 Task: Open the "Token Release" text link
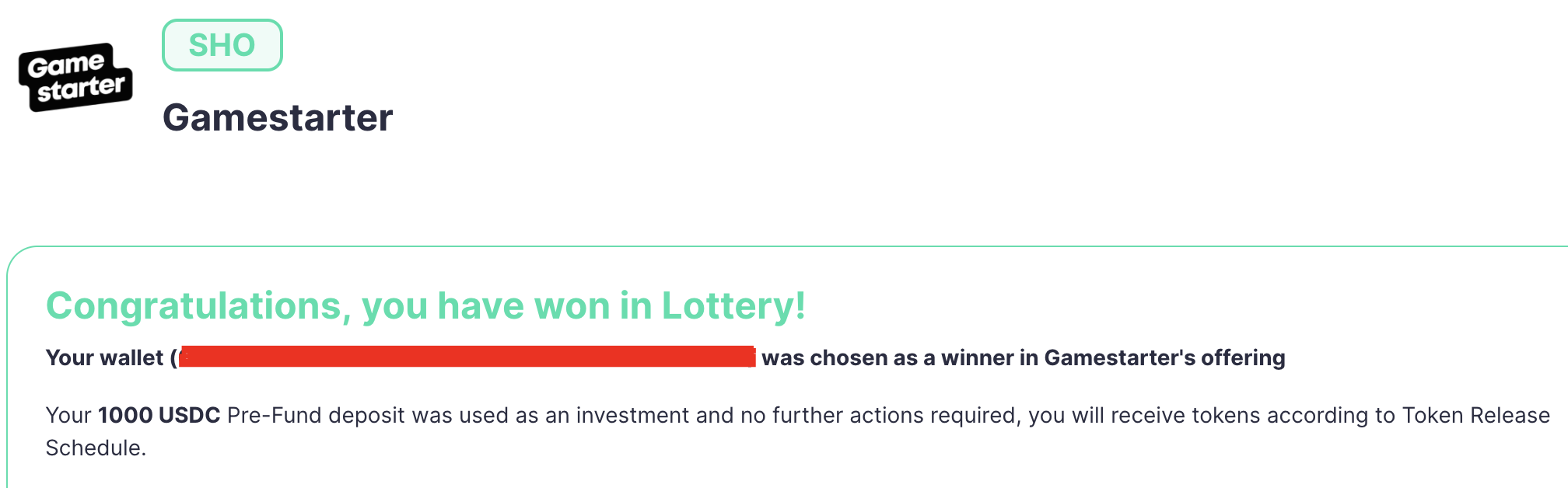tap(1476, 415)
